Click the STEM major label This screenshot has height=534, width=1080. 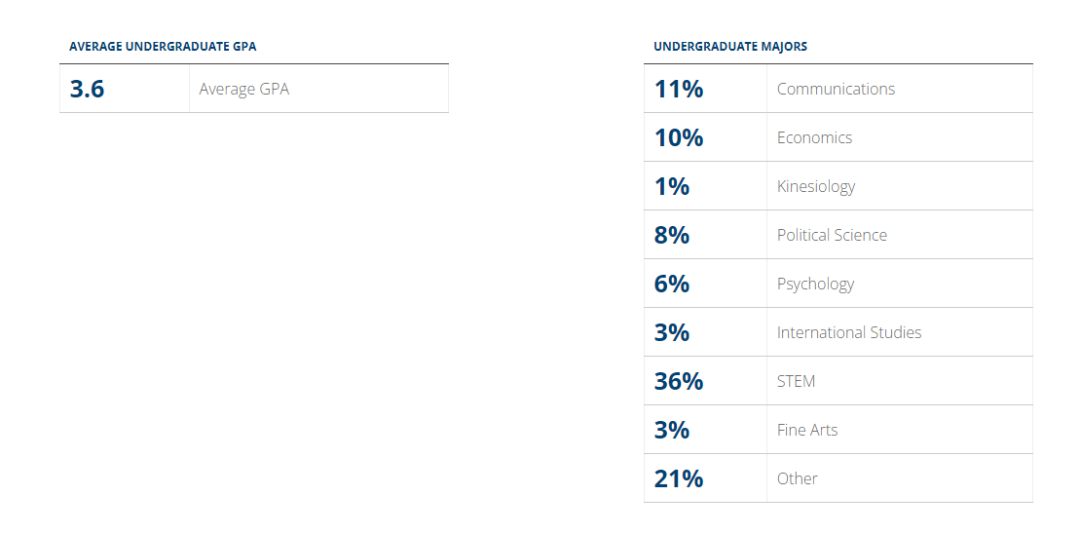796,381
